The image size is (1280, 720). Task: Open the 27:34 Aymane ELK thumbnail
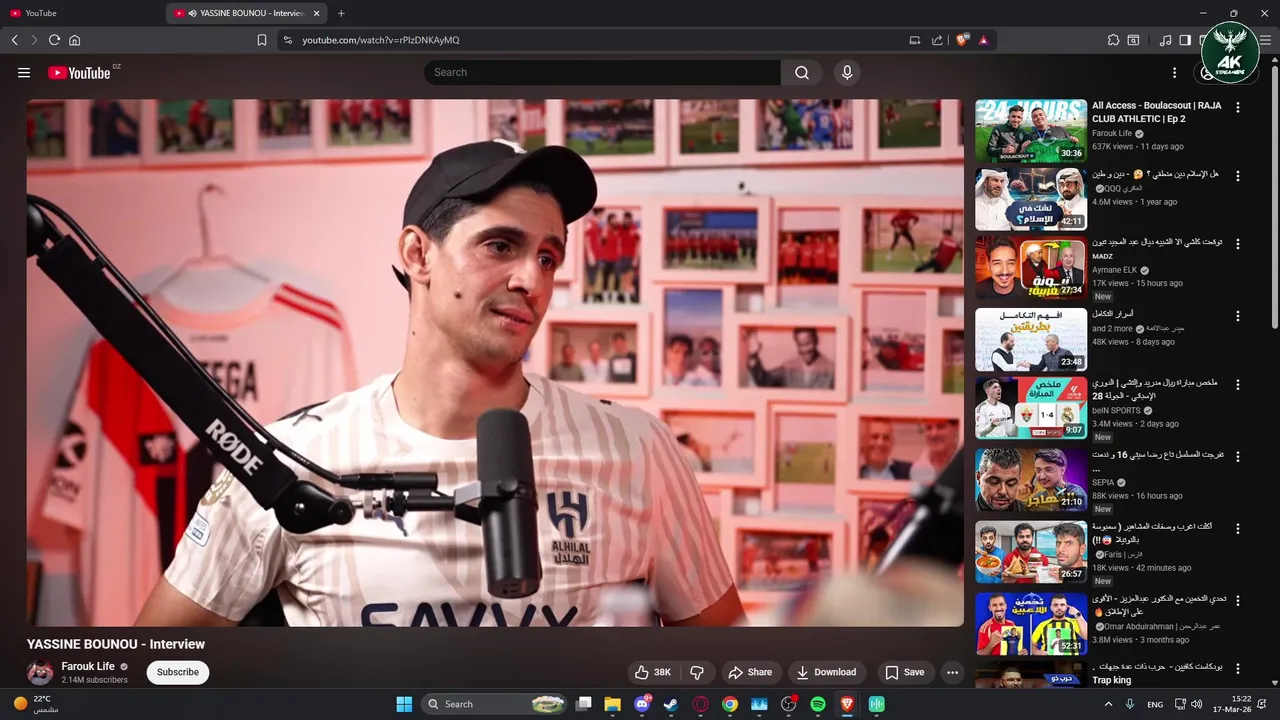click(x=1031, y=267)
